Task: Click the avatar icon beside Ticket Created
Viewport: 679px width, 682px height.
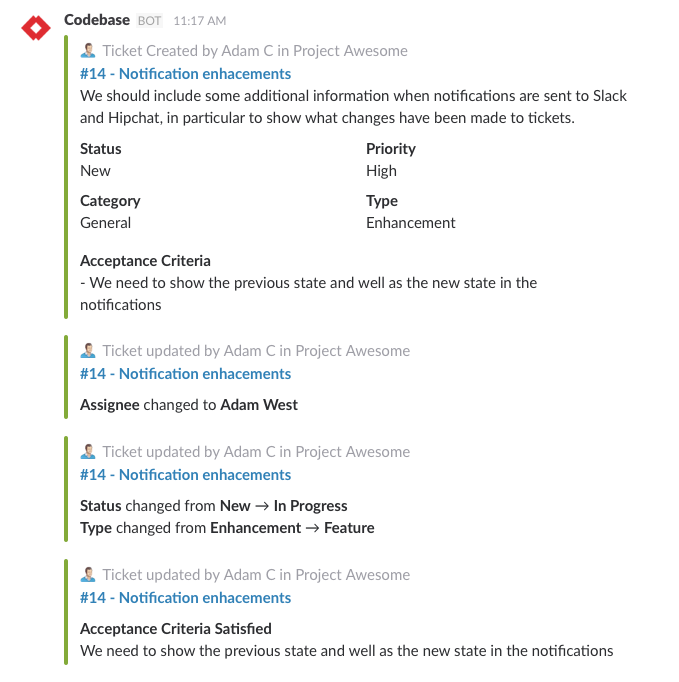Action: [88, 50]
